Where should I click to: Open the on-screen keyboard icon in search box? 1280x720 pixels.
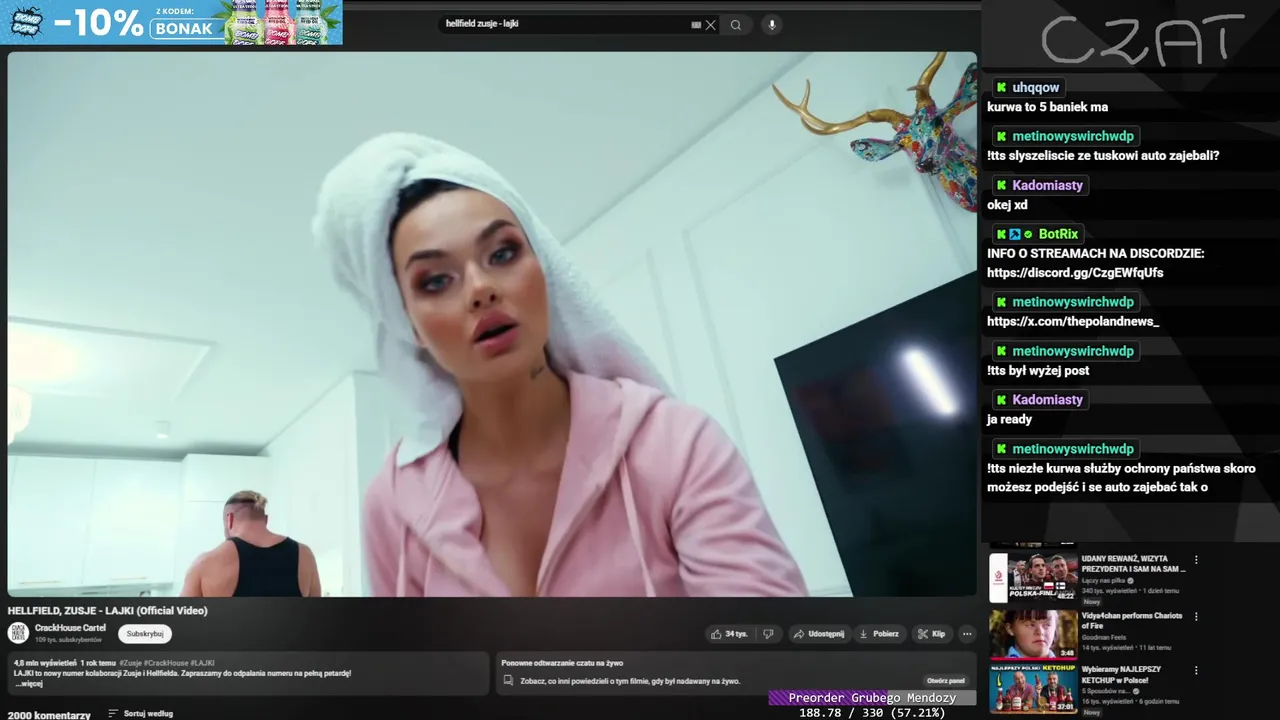[696, 25]
